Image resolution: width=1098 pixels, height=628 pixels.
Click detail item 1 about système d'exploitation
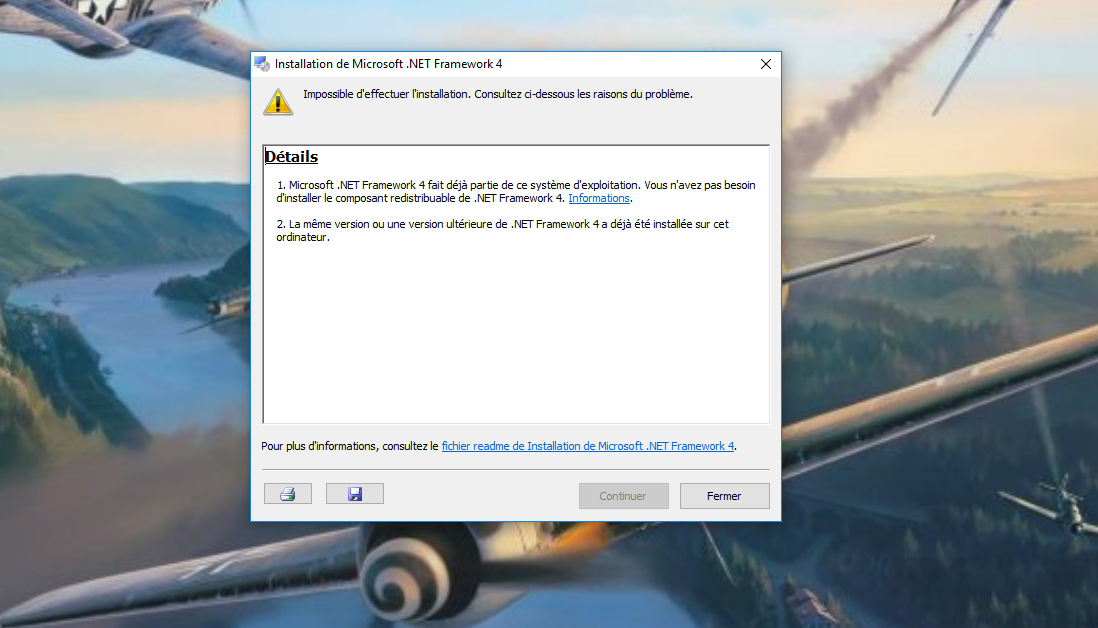pos(516,192)
